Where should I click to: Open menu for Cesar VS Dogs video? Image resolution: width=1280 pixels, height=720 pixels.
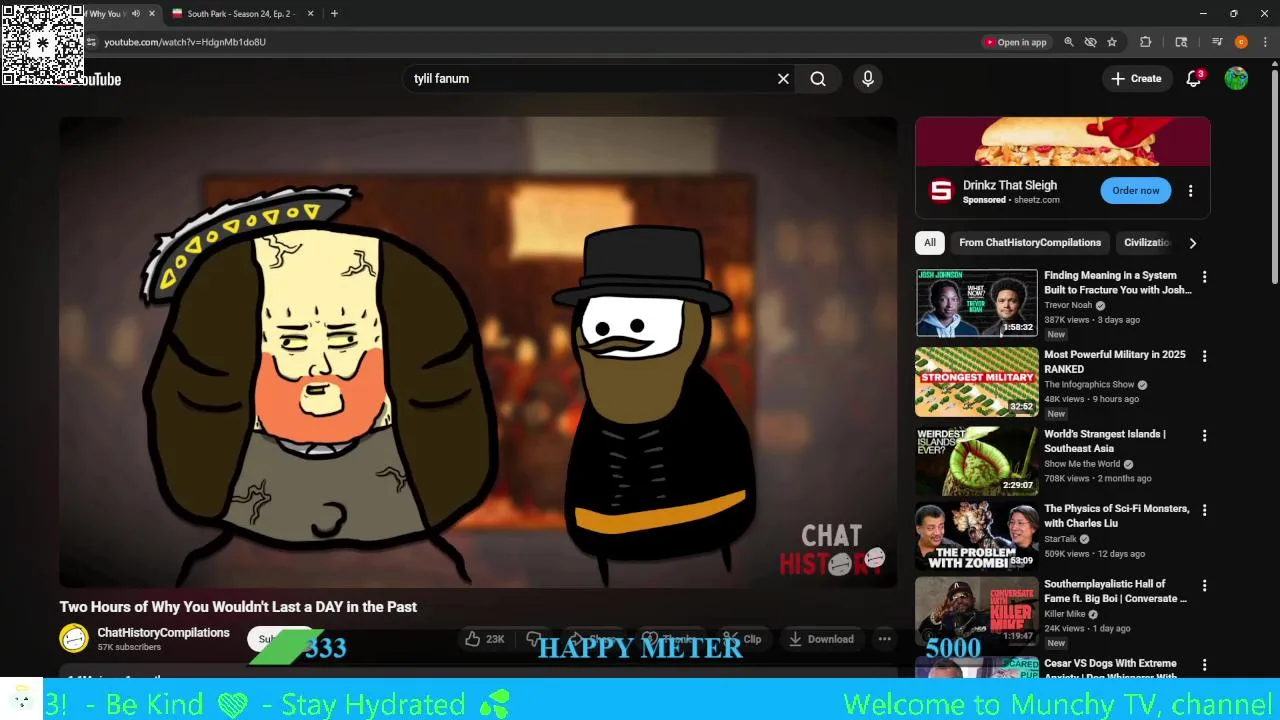[x=1204, y=665]
